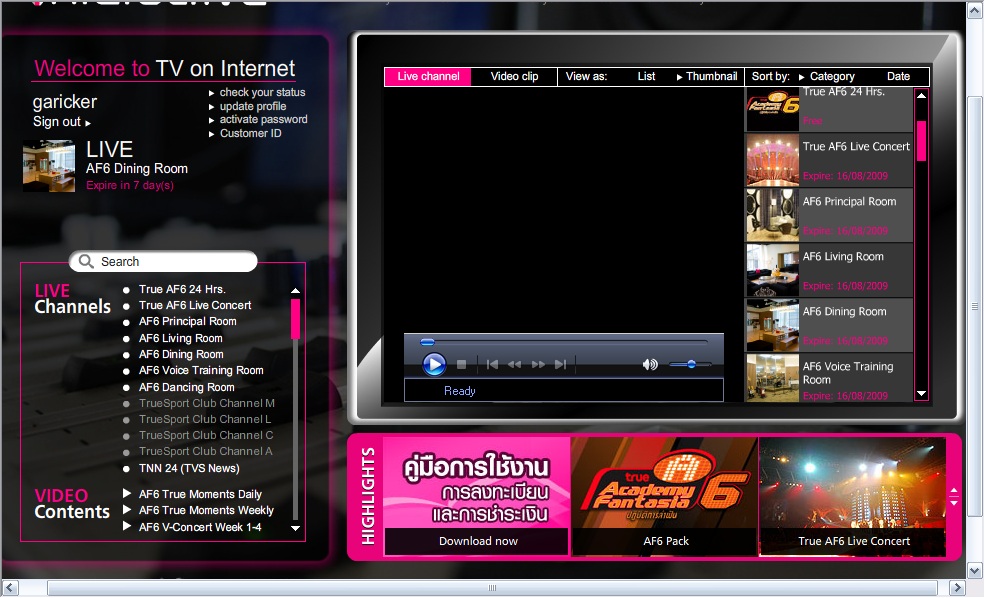Click the AF6 Dining Room LIVE thumbnail at left
The width and height of the screenshot is (985, 598).
click(x=49, y=166)
